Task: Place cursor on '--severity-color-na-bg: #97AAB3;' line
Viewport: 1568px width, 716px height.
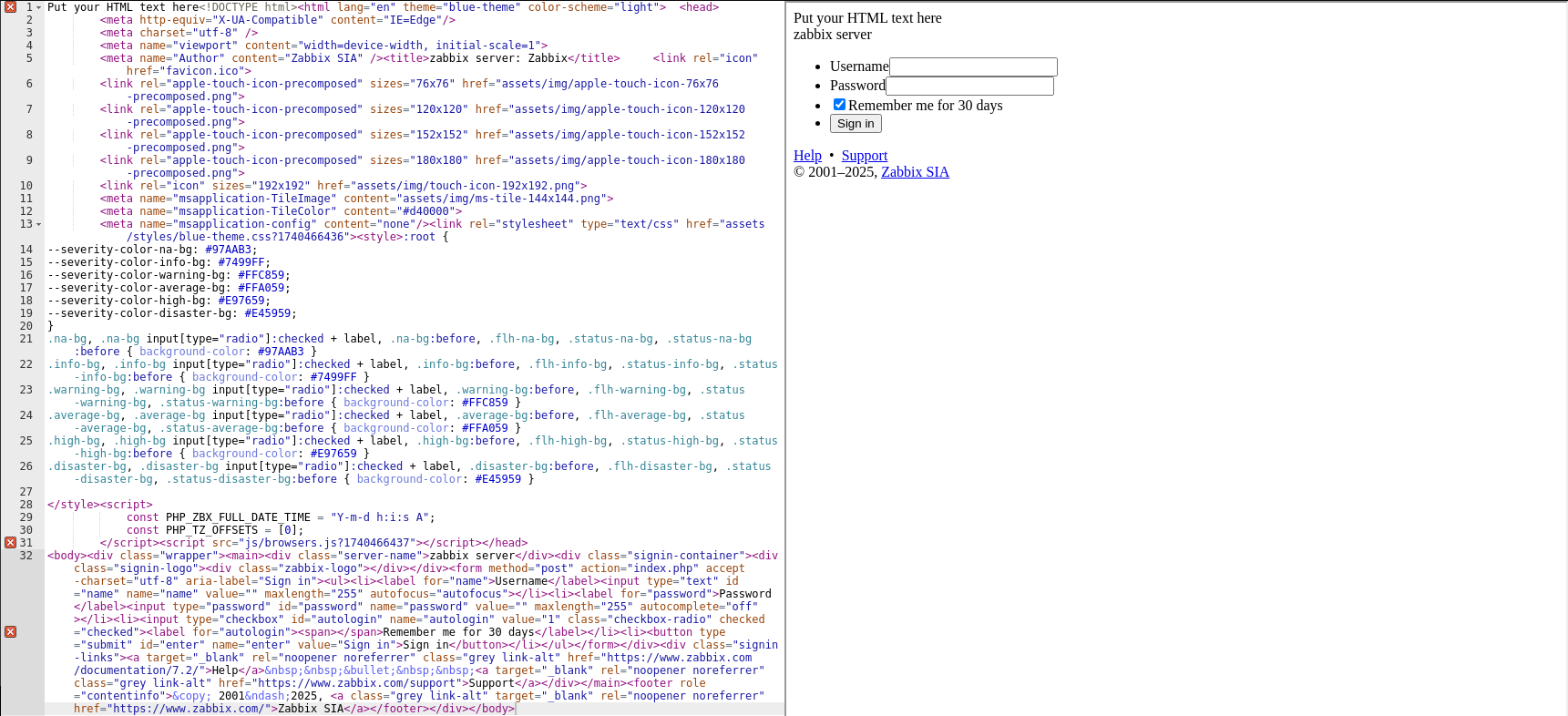Action: [x=152, y=250]
